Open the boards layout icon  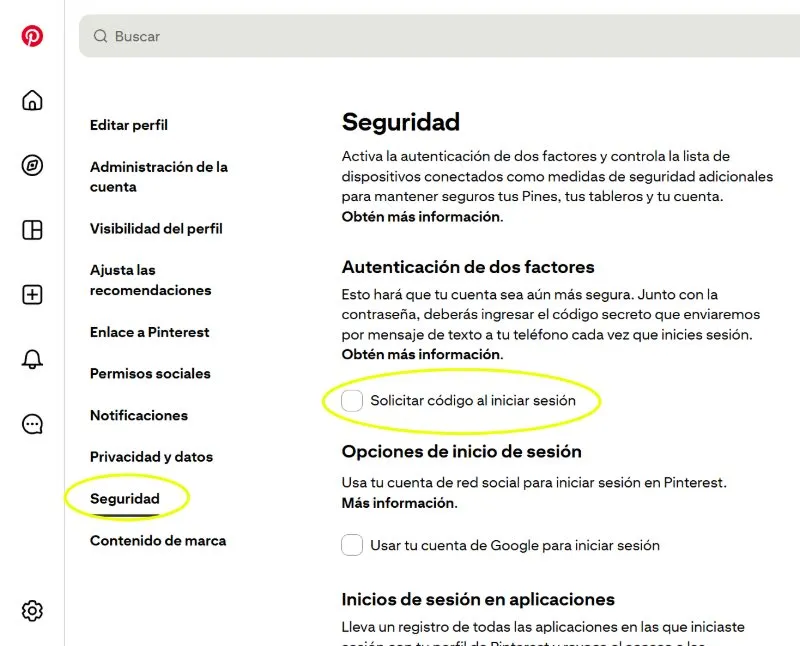click(32, 230)
